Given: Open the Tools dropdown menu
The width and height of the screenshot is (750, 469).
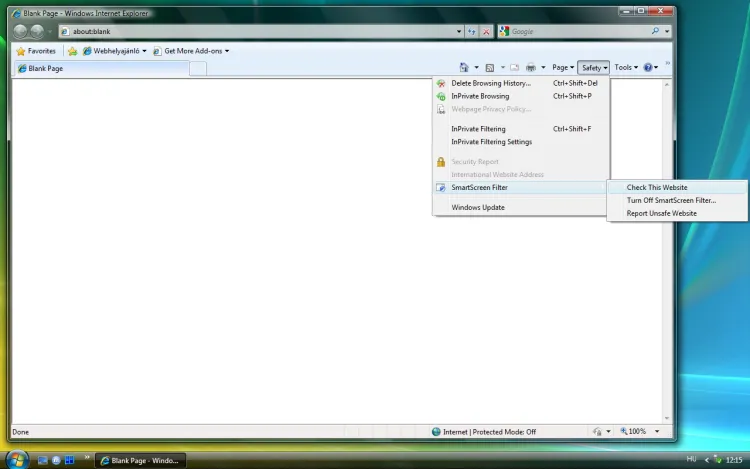Looking at the screenshot, I should (x=625, y=67).
